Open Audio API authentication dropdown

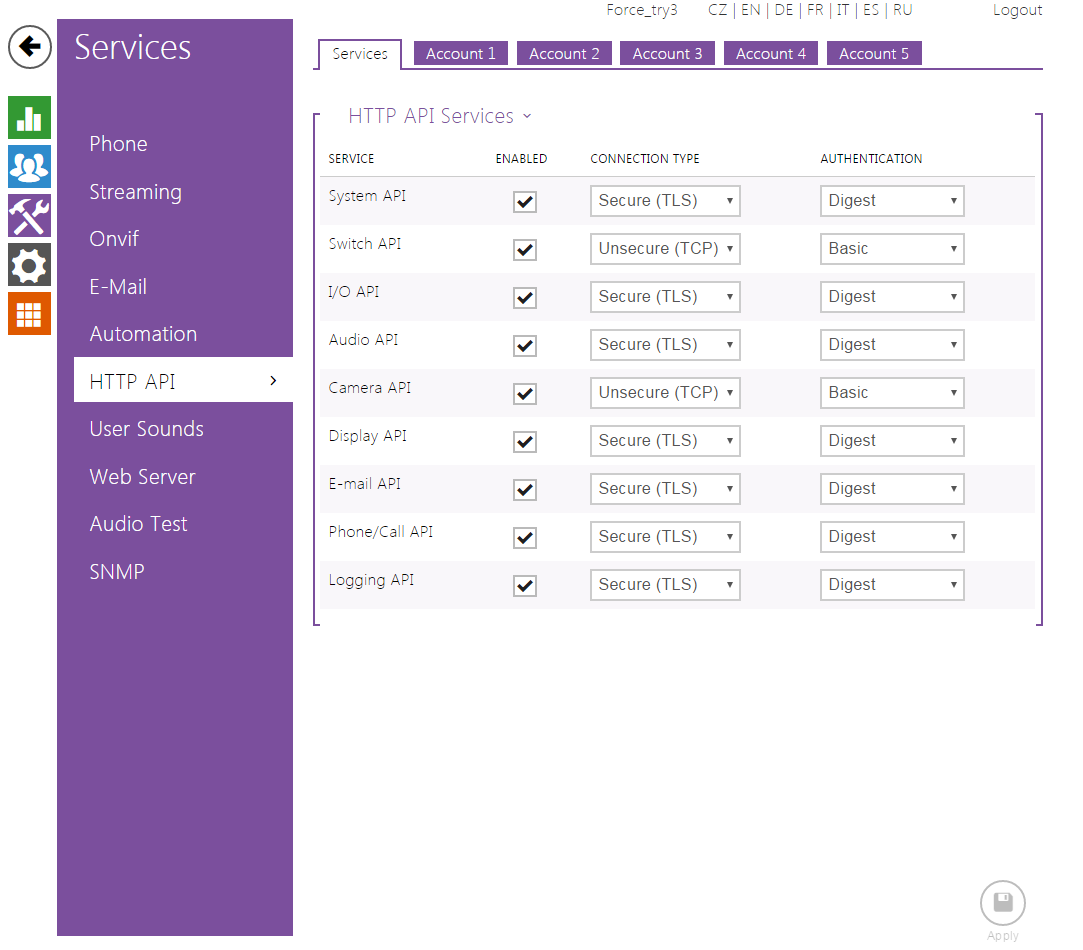(x=892, y=345)
